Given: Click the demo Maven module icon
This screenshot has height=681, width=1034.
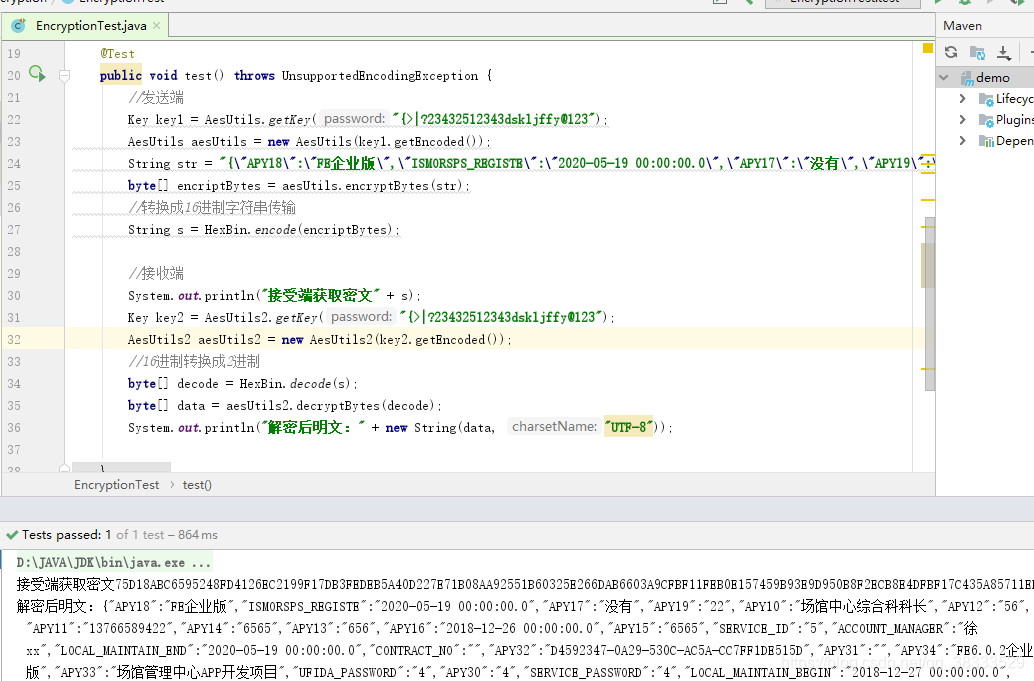Looking at the screenshot, I should point(967,78).
